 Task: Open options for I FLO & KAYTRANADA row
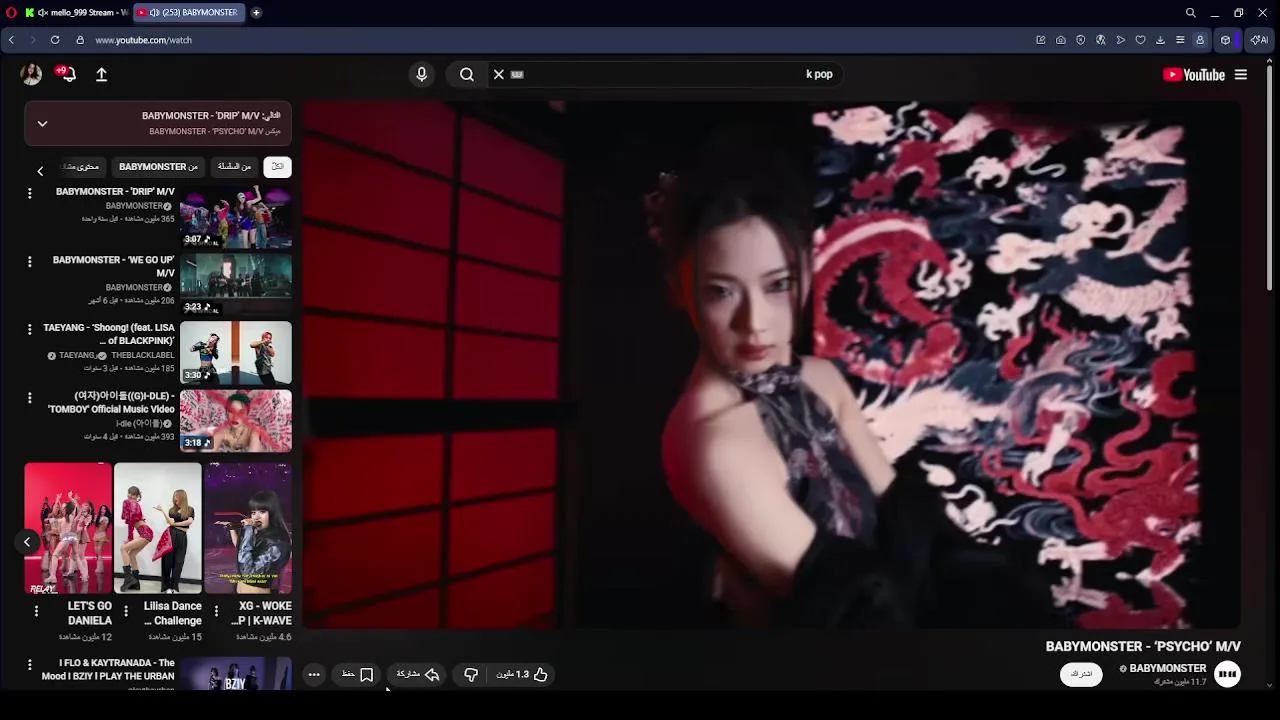coord(29,664)
